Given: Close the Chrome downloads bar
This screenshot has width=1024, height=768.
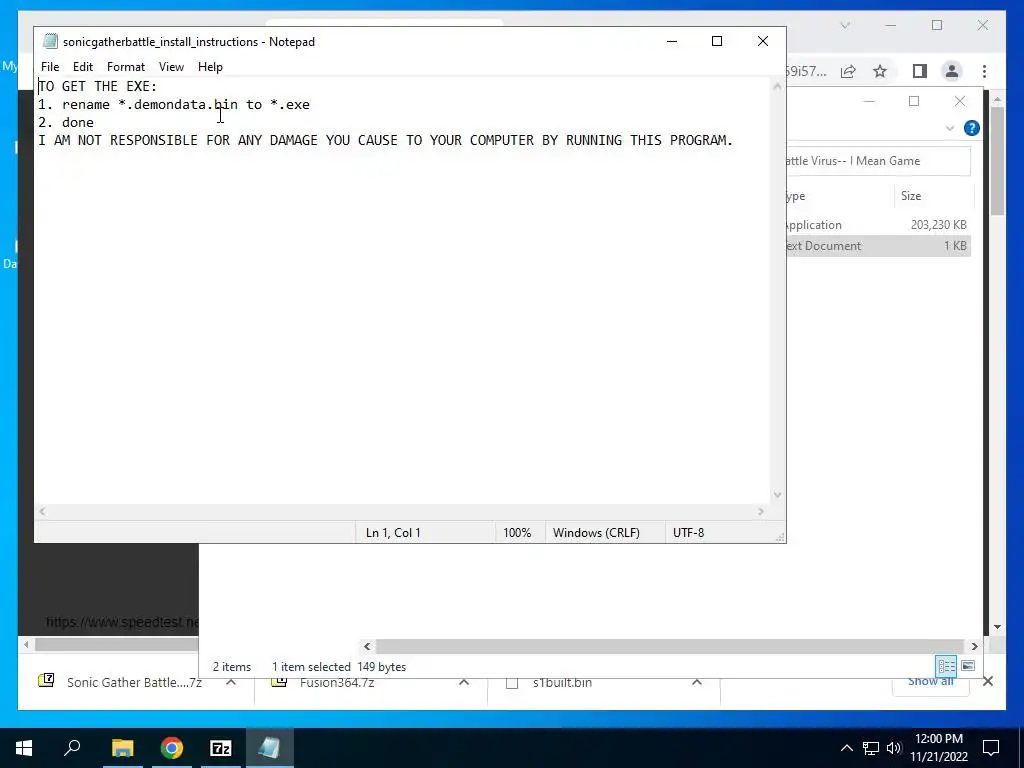Looking at the screenshot, I should pos(988,682).
